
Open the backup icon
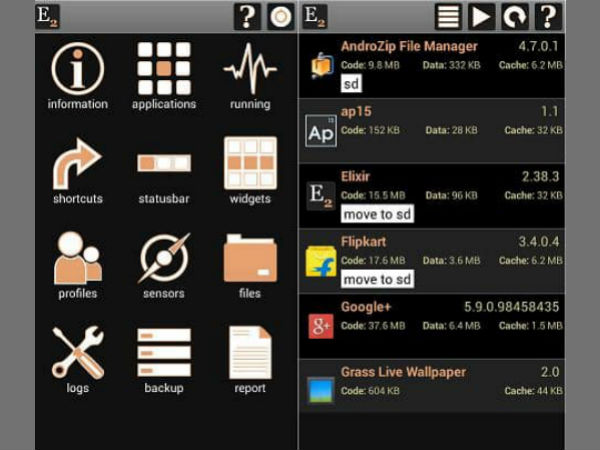(x=164, y=353)
